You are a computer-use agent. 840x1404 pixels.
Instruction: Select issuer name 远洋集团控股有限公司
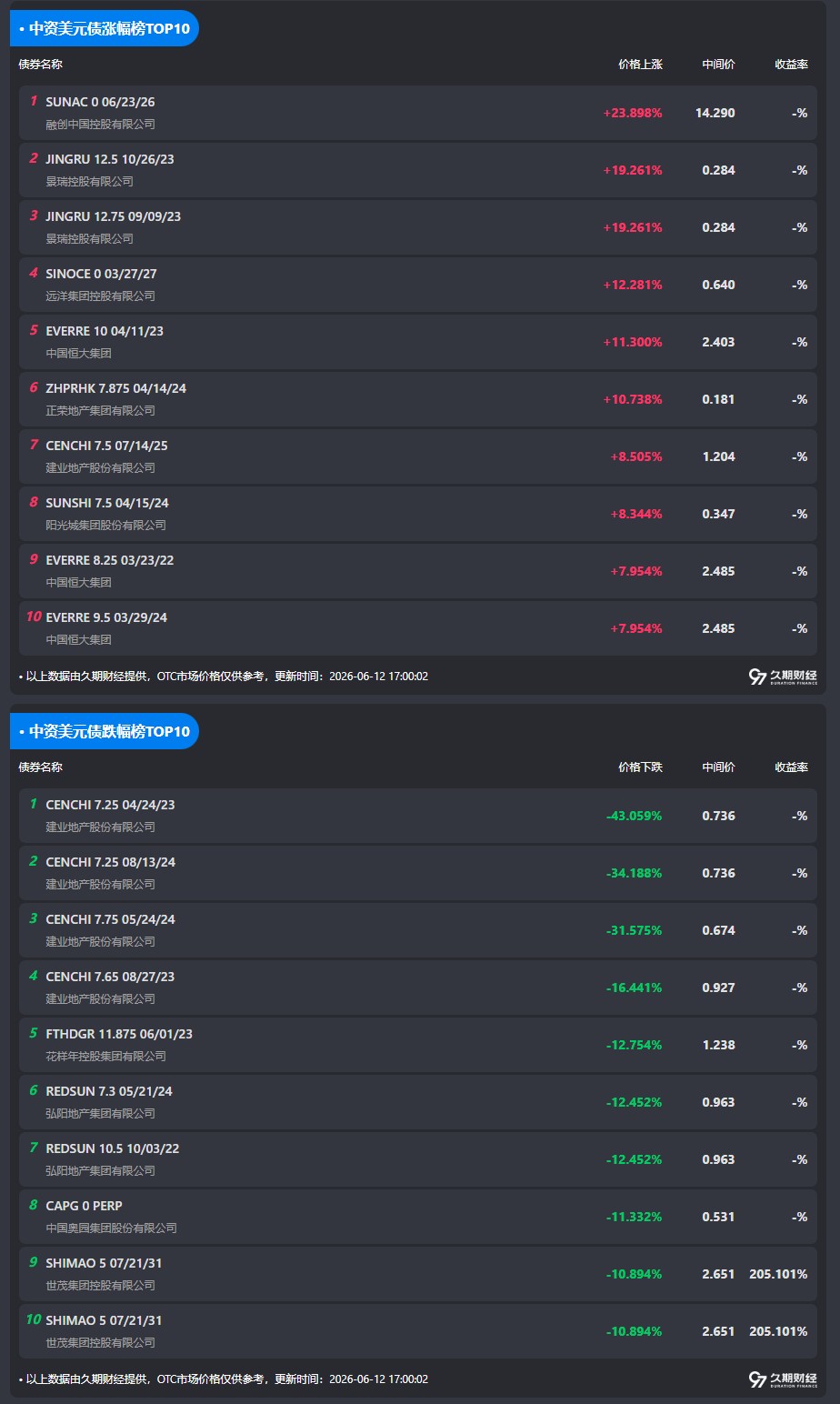point(101,296)
